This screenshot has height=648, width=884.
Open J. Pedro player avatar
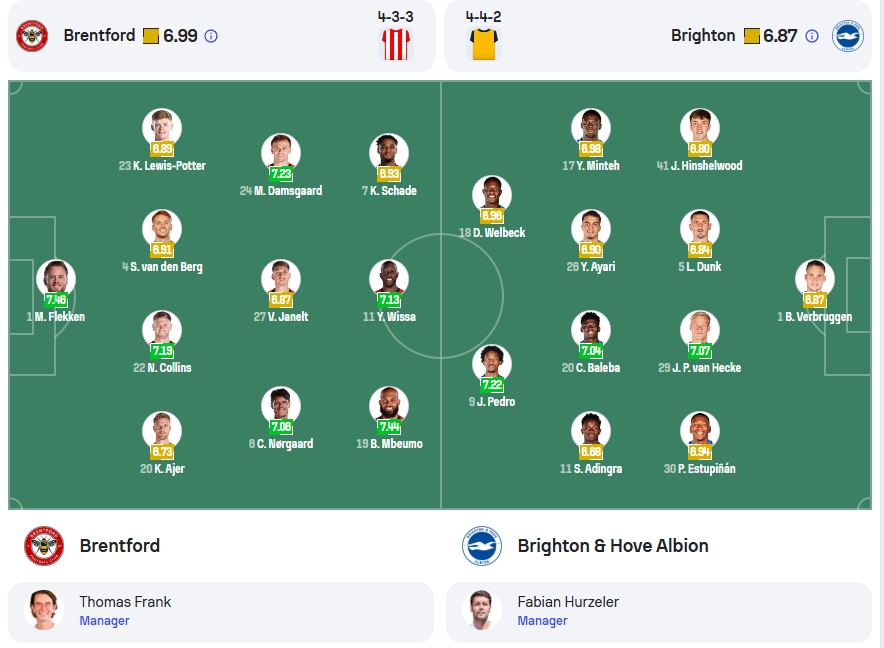(492, 364)
